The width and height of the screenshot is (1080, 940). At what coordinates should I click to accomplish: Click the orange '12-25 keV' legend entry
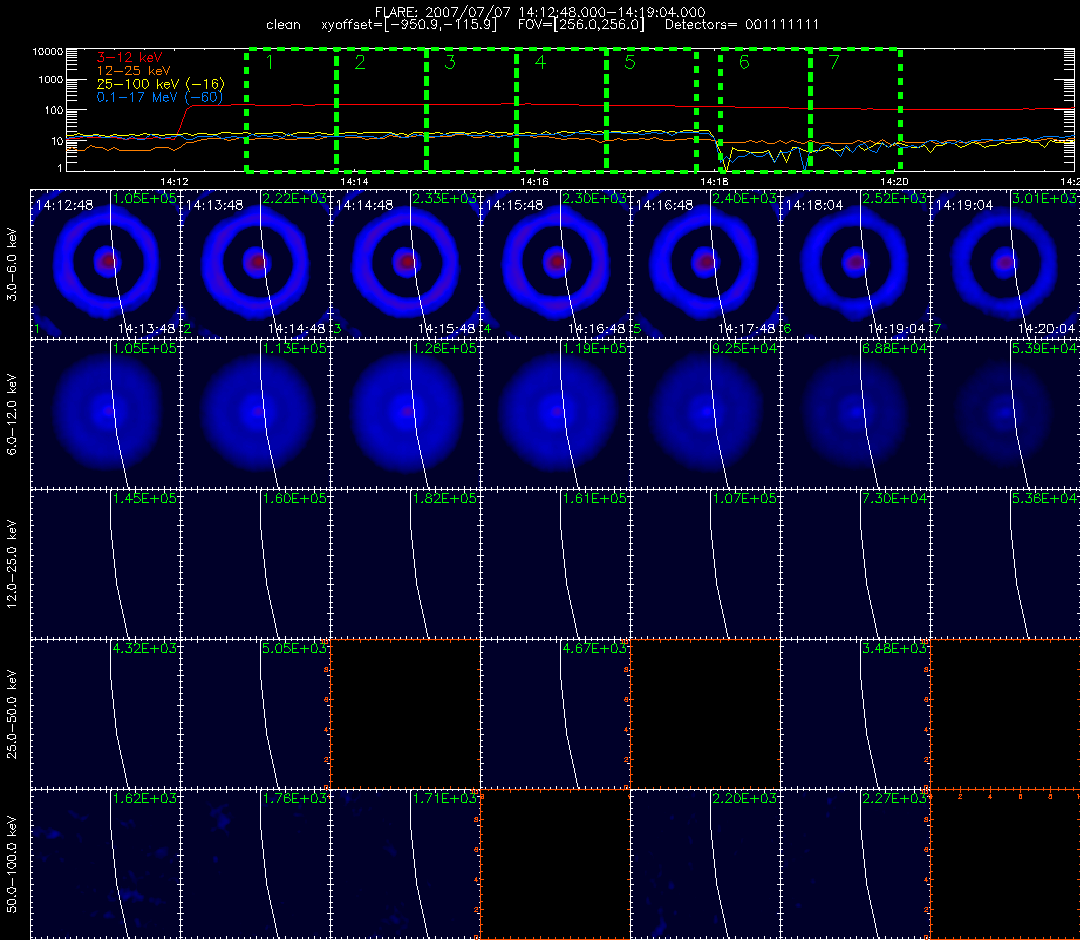(133, 70)
